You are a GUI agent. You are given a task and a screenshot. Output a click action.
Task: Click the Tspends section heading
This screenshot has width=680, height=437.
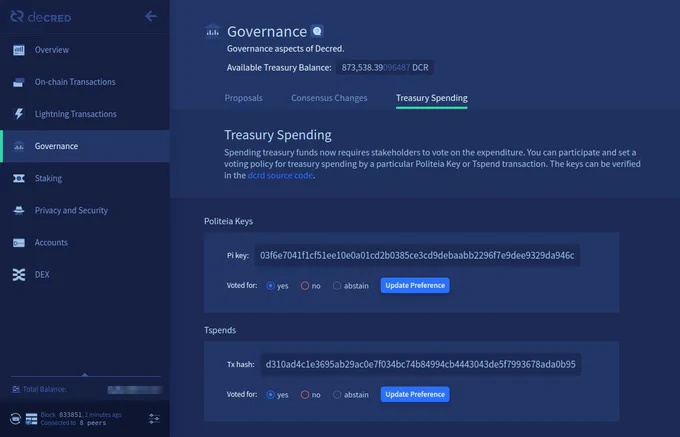tap(220, 330)
